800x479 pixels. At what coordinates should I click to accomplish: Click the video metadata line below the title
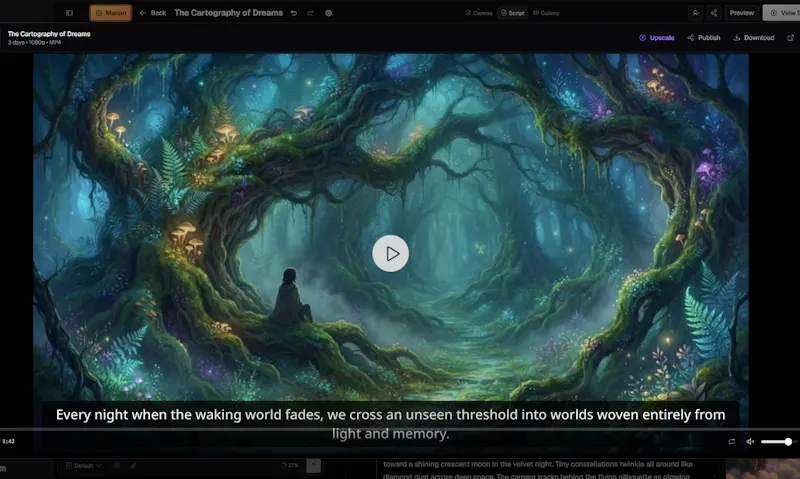coord(34,42)
